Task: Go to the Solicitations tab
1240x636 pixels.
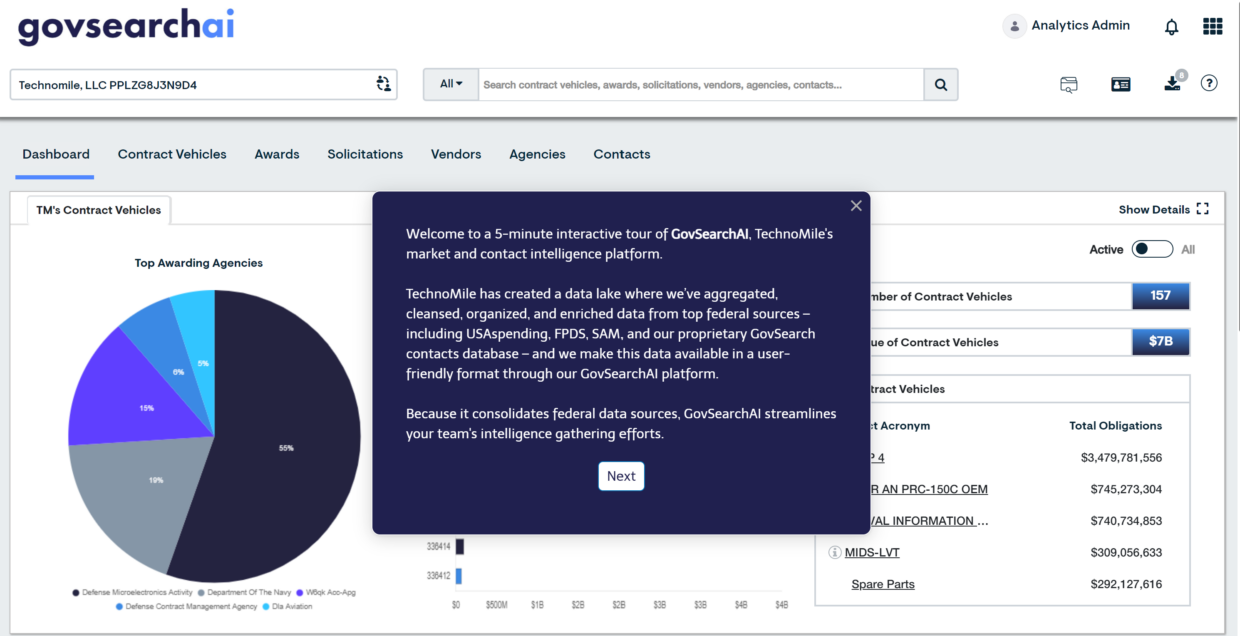Action: point(365,154)
